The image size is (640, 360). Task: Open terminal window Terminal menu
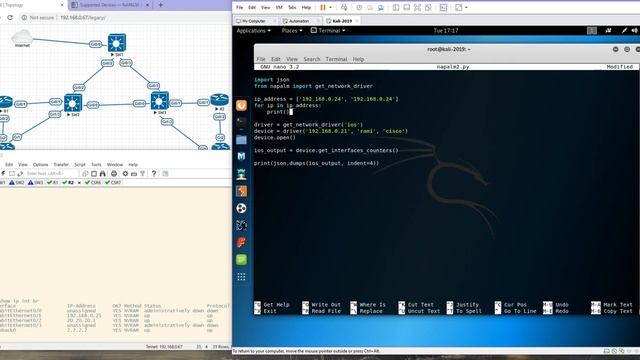(336, 59)
